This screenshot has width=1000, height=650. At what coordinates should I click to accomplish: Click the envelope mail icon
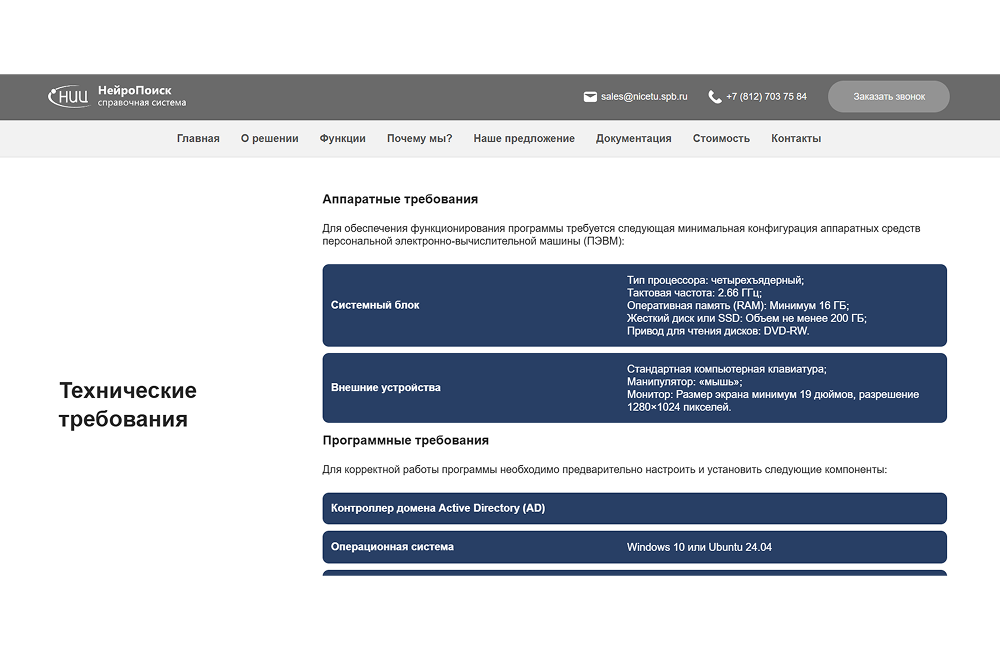(x=590, y=97)
